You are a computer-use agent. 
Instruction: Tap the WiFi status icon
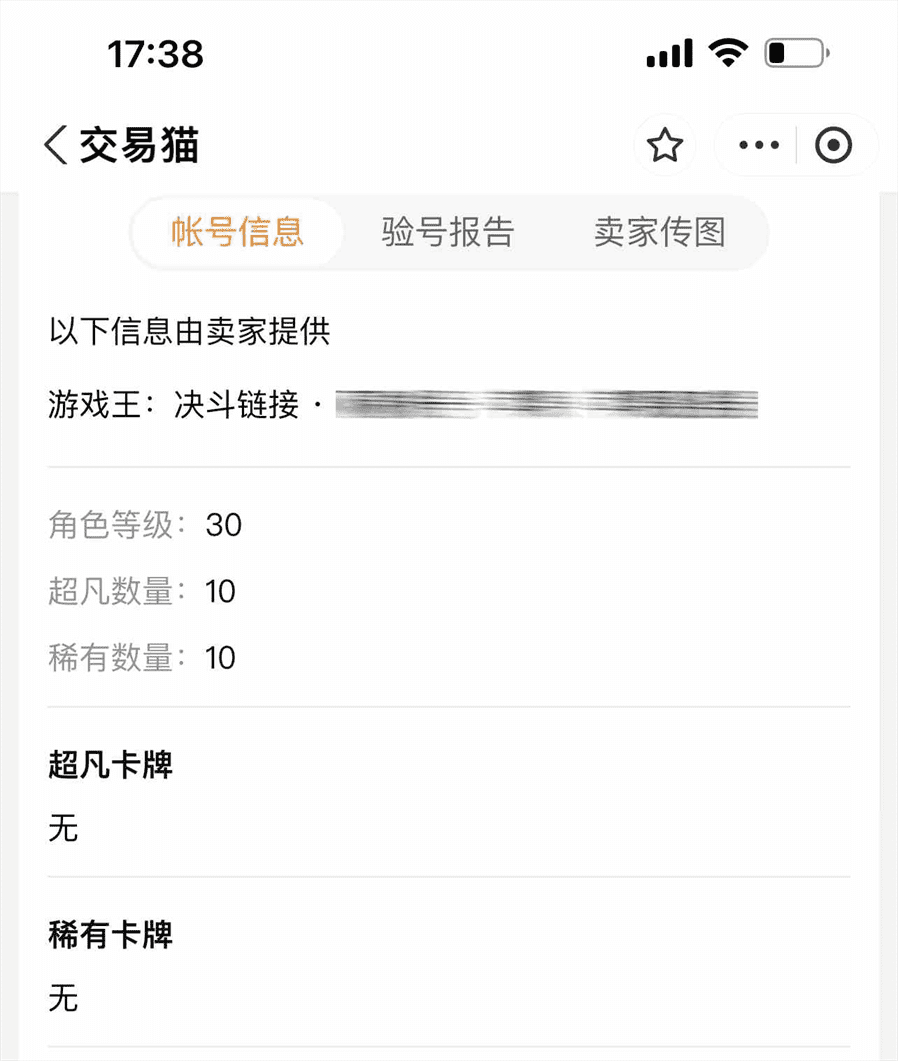click(x=727, y=53)
